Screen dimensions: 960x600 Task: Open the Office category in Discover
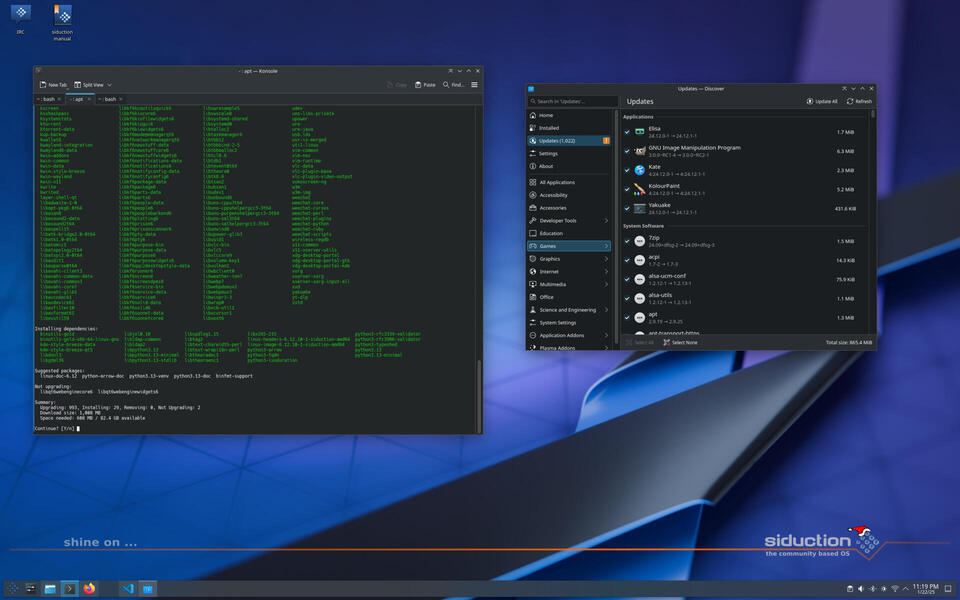568,297
